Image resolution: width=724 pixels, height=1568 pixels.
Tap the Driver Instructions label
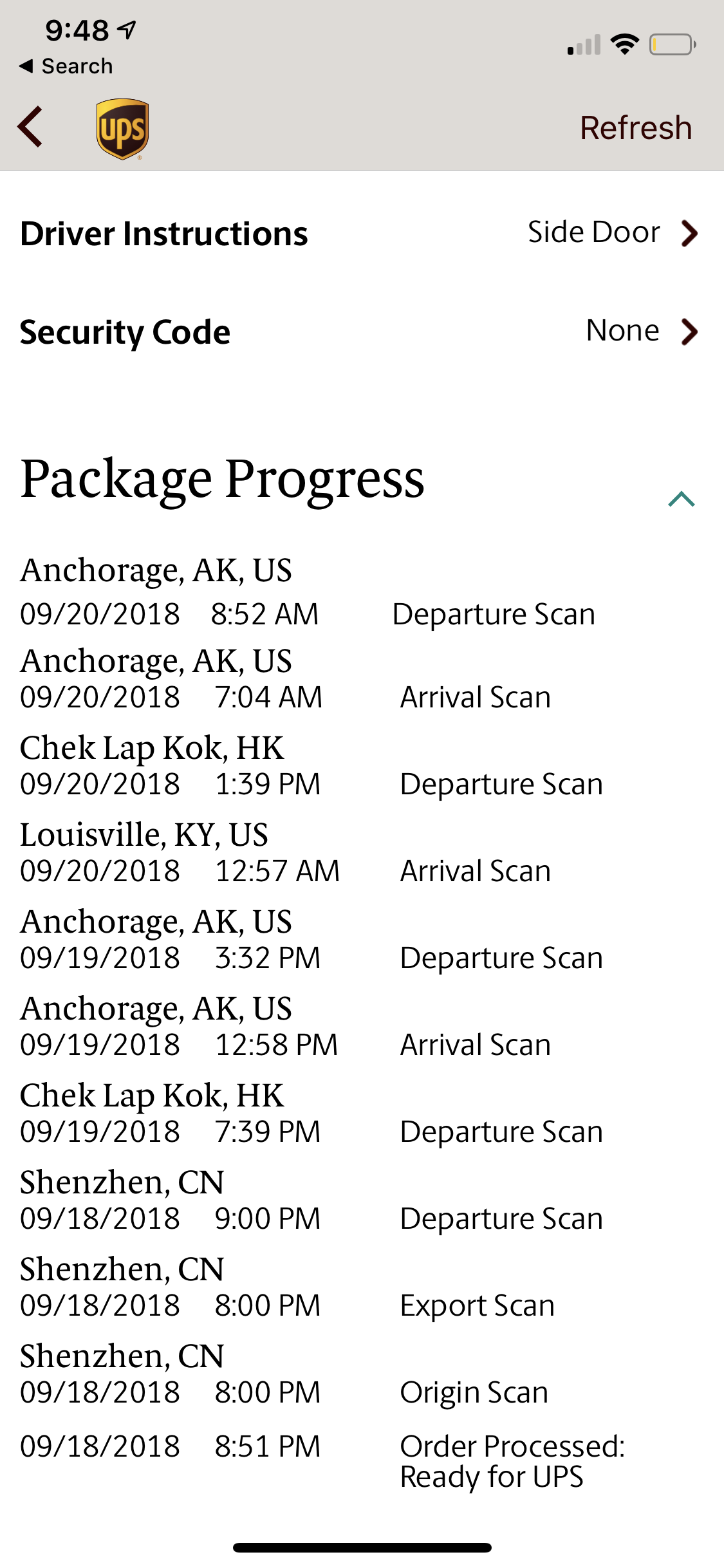click(164, 234)
